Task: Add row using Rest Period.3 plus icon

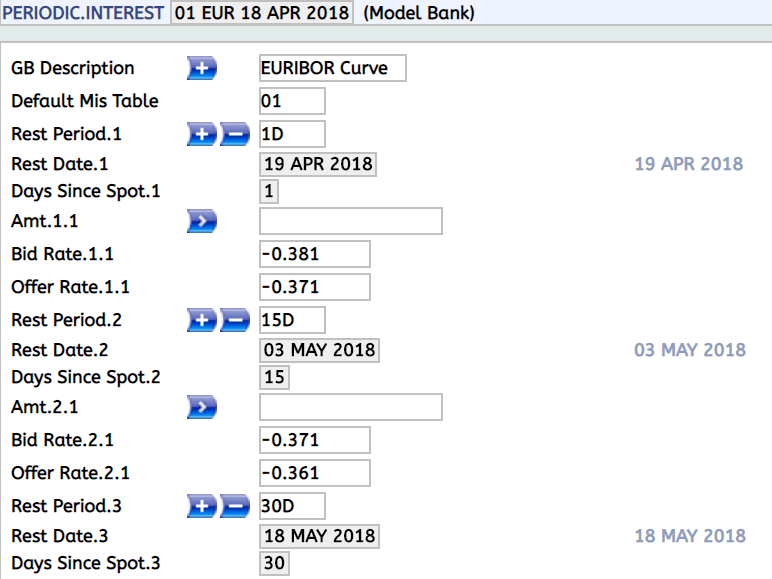Action: pos(202,506)
